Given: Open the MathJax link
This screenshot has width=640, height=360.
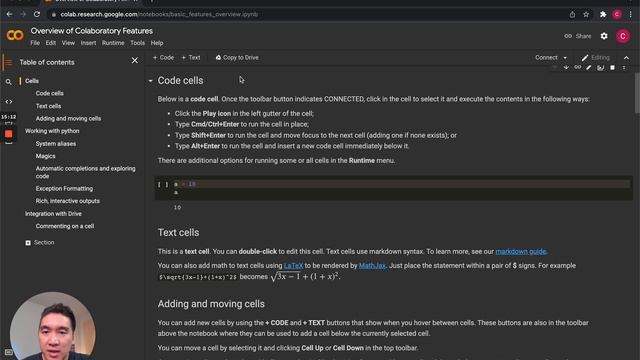Looking at the screenshot, I should [x=372, y=266].
